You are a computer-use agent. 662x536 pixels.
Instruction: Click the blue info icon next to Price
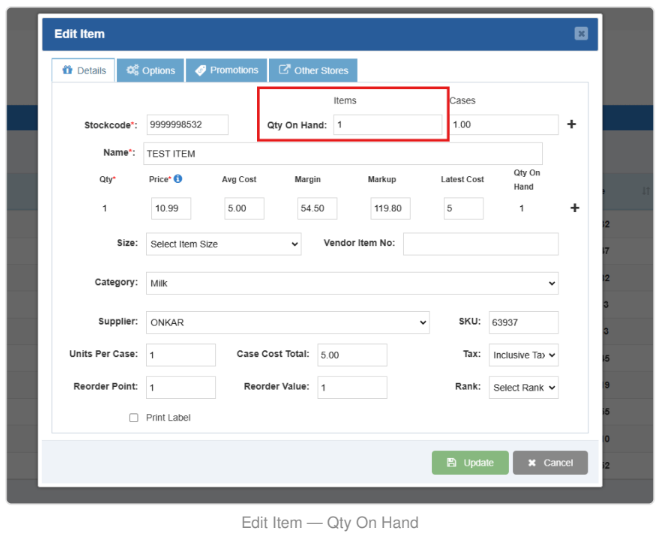pyautogui.click(x=178, y=179)
